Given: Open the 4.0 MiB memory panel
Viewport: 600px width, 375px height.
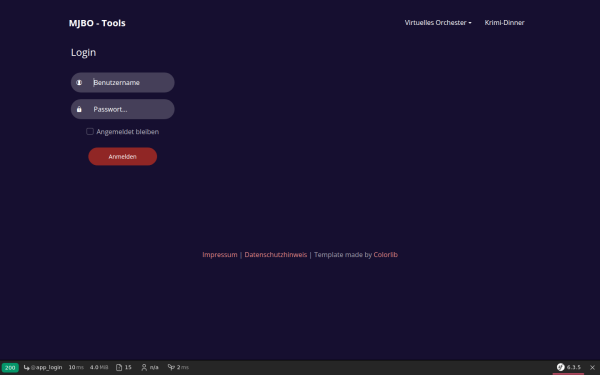Looking at the screenshot, I should [x=99, y=367].
